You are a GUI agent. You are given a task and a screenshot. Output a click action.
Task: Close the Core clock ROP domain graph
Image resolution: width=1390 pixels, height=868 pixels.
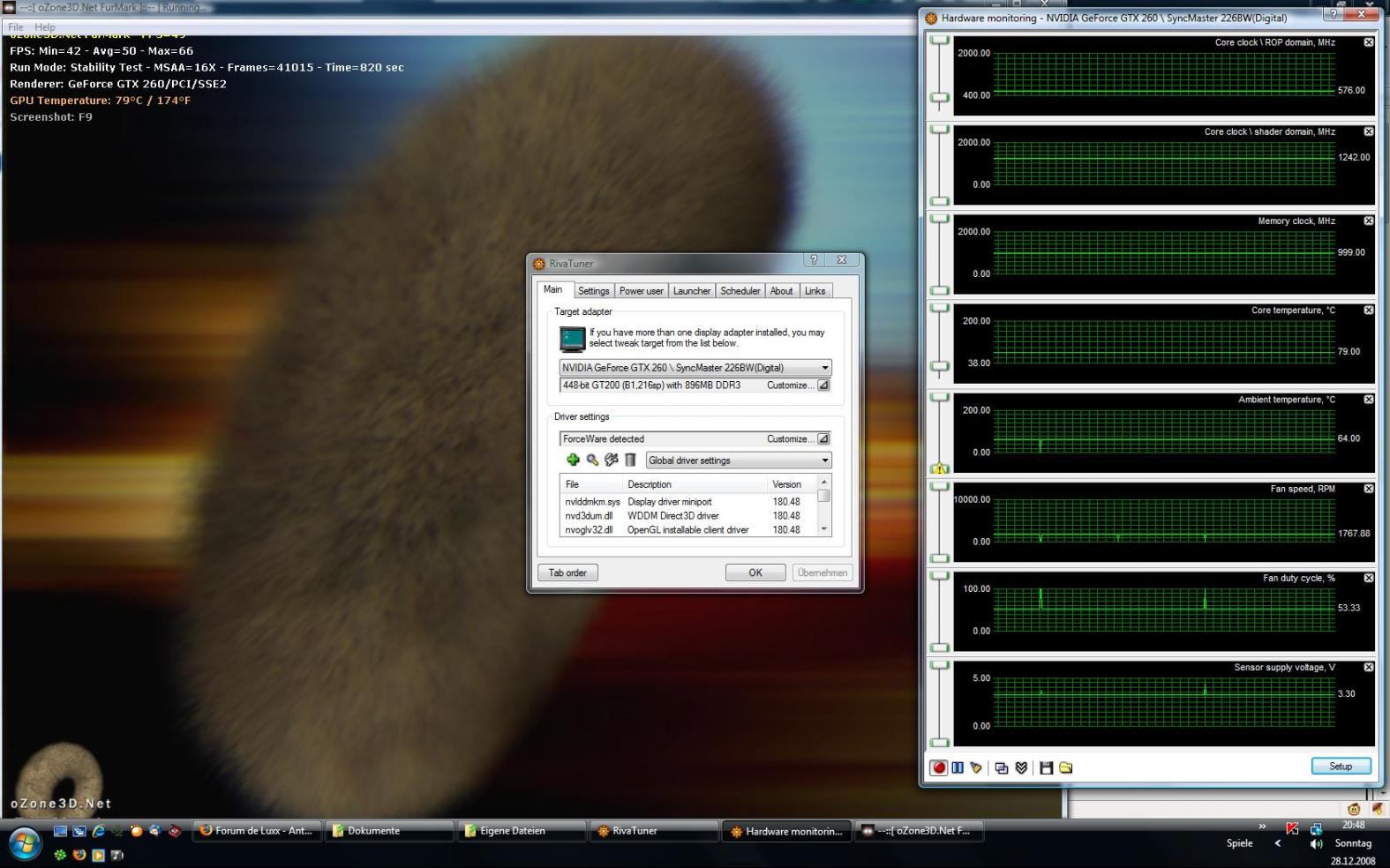1369,42
